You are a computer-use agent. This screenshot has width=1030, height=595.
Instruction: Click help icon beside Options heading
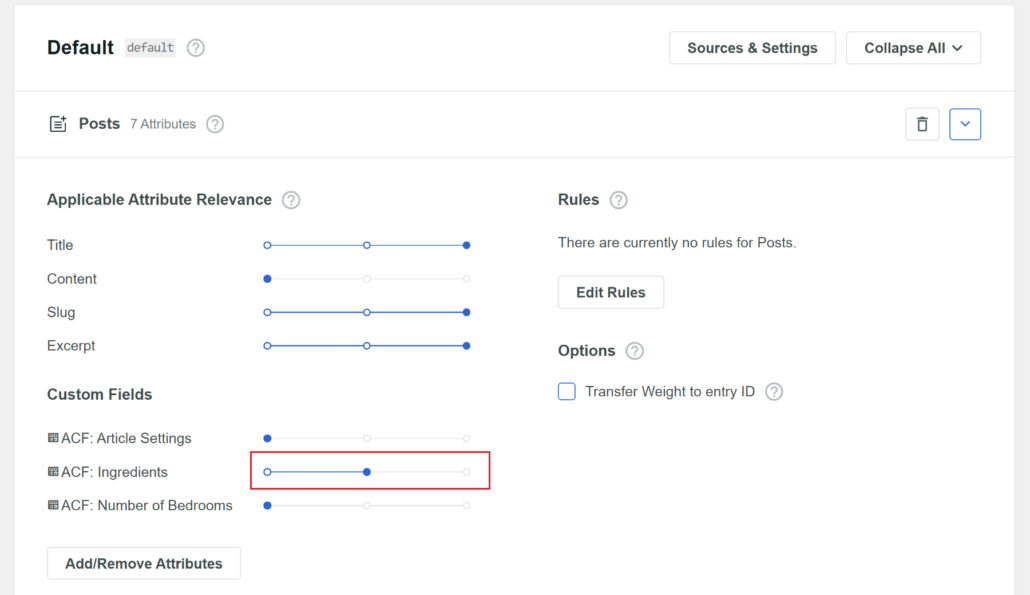click(635, 351)
